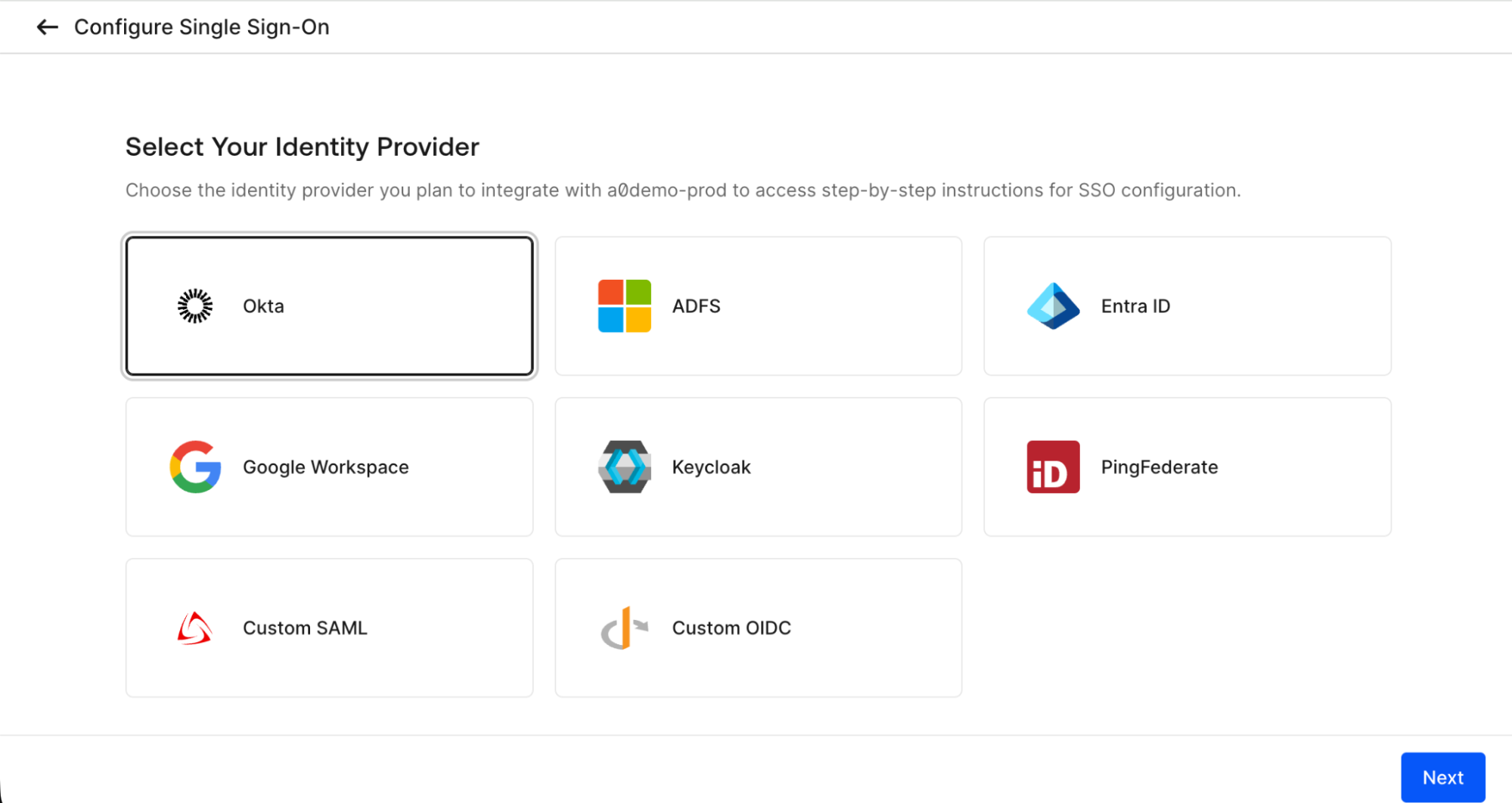Viewport: 1512px width, 803px height.
Task: Select Google Workspace as identity provider
Action: click(329, 467)
